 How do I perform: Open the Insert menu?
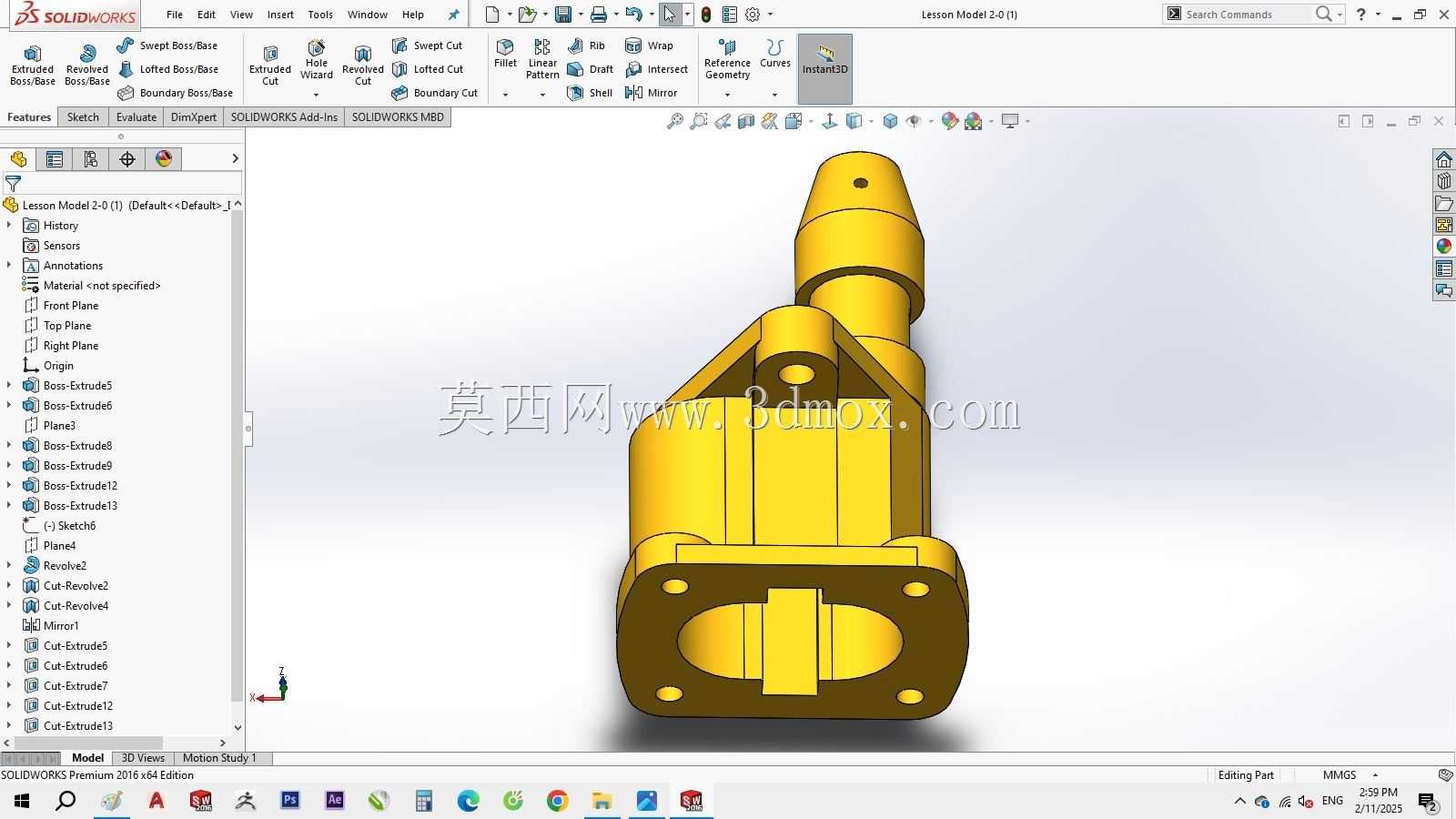(280, 15)
